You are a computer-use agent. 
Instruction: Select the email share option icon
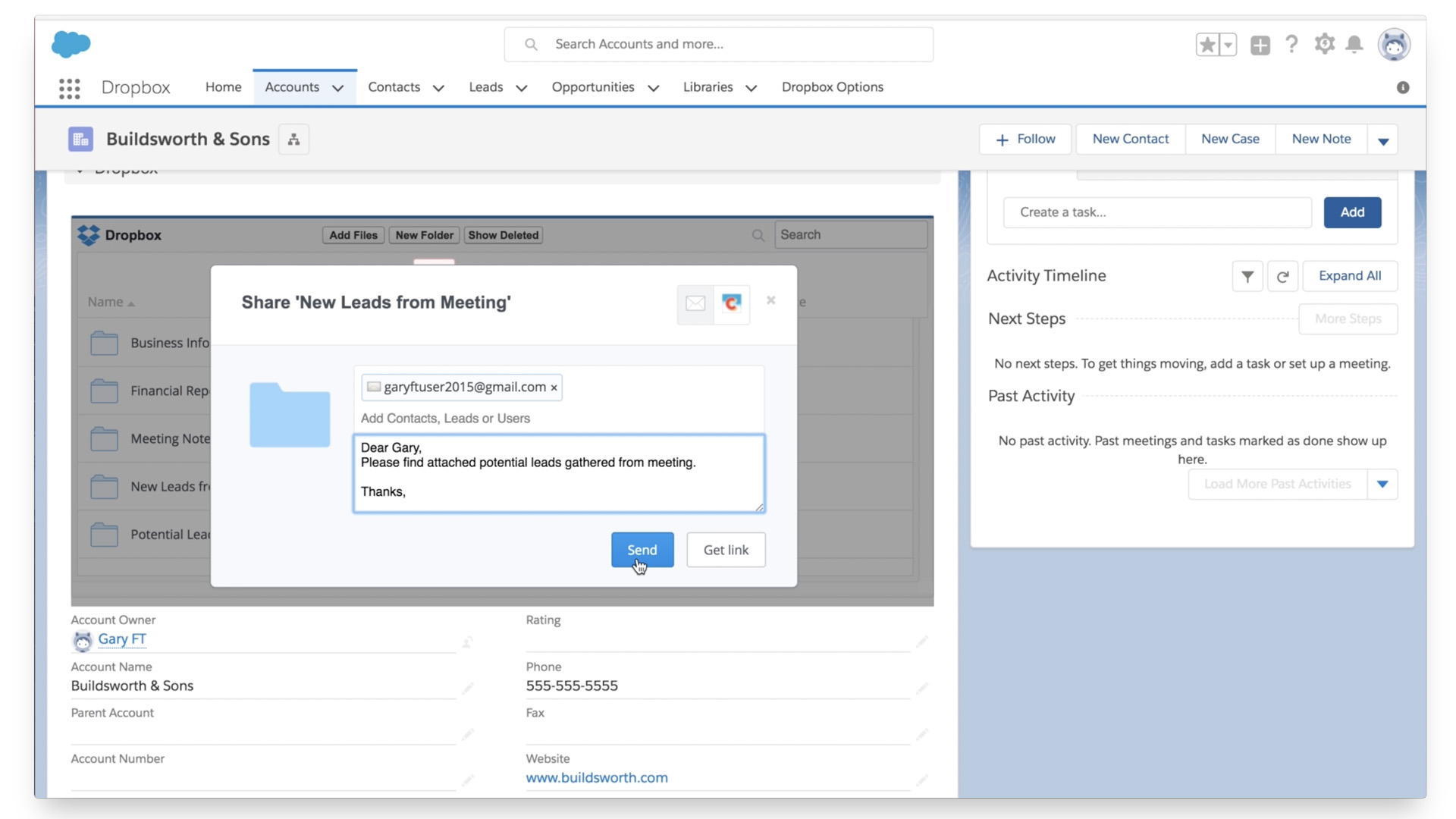[x=695, y=303]
